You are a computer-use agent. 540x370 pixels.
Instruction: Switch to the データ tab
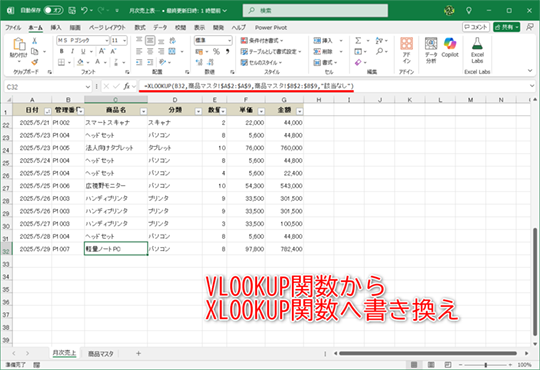coord(160,28)
